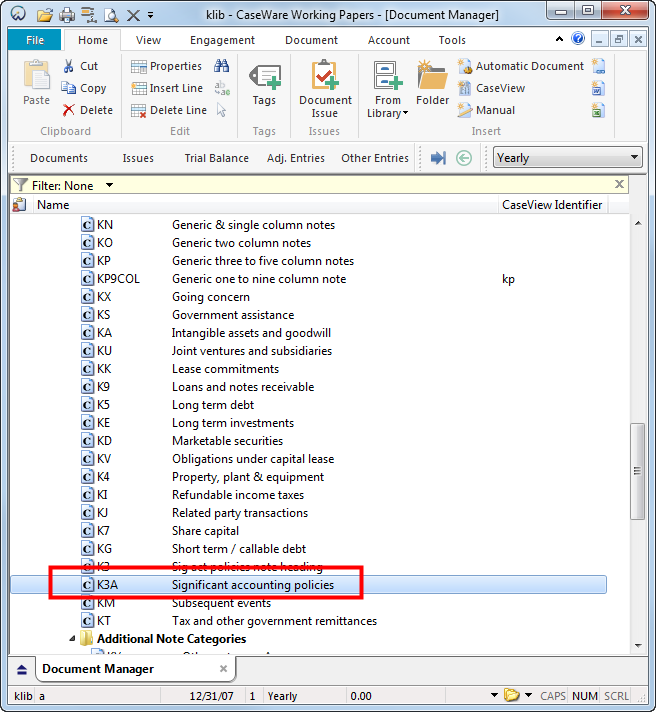The height and width of the screenshot is (712, 656).
Task: Click the Open folder icon in title bar
Action: click(45, 15)
